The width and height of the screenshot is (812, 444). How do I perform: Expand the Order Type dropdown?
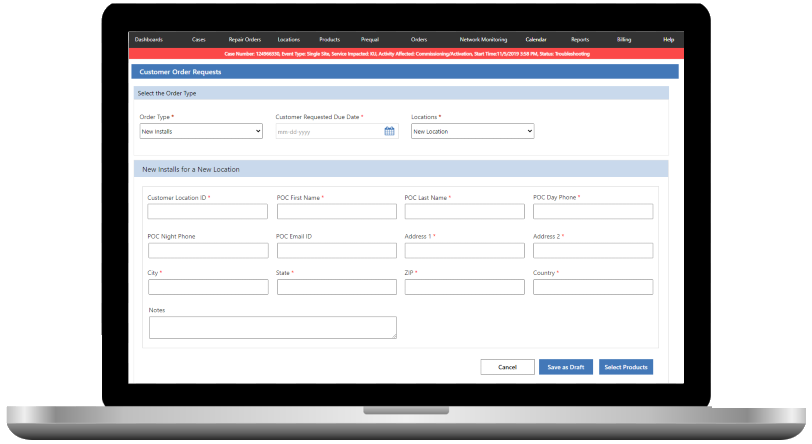coord(201,131)
